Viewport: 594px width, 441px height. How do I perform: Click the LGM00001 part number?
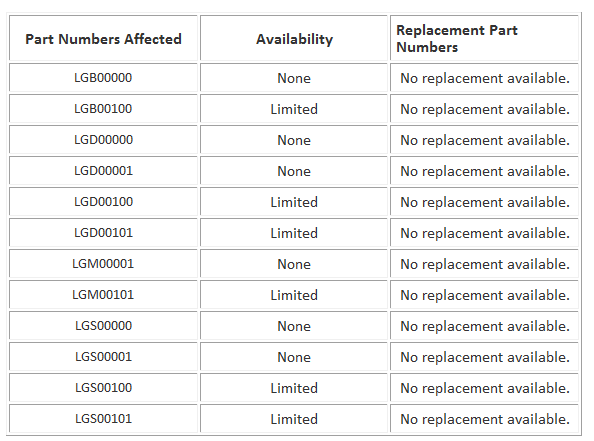point(103,264)
